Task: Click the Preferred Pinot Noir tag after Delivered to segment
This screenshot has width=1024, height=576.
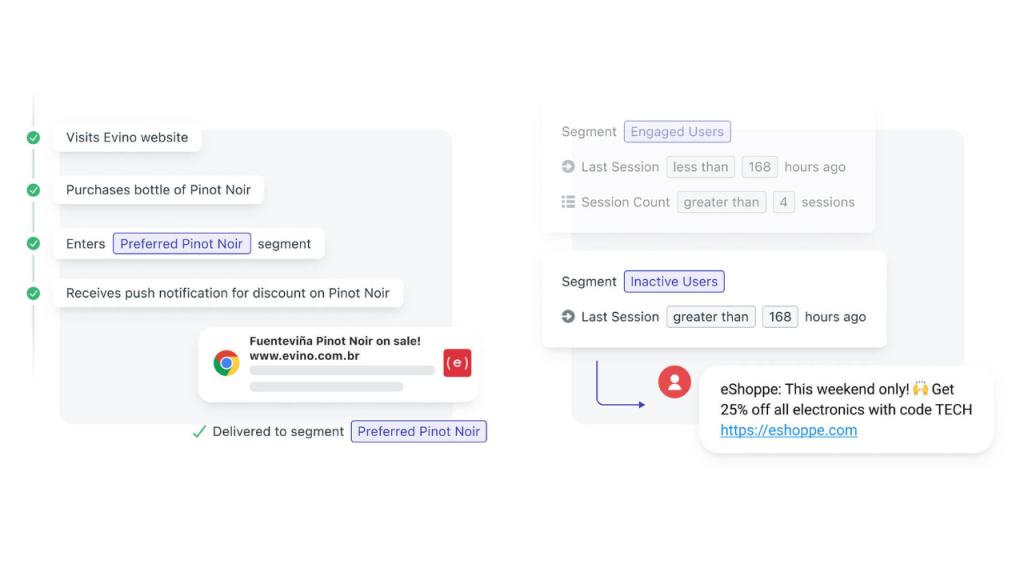Action: coord(419,432)
